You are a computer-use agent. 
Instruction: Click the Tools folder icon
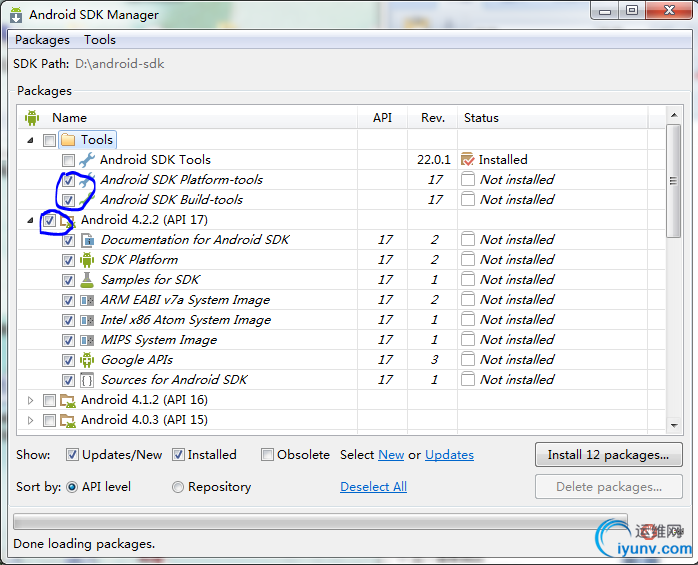68,140
